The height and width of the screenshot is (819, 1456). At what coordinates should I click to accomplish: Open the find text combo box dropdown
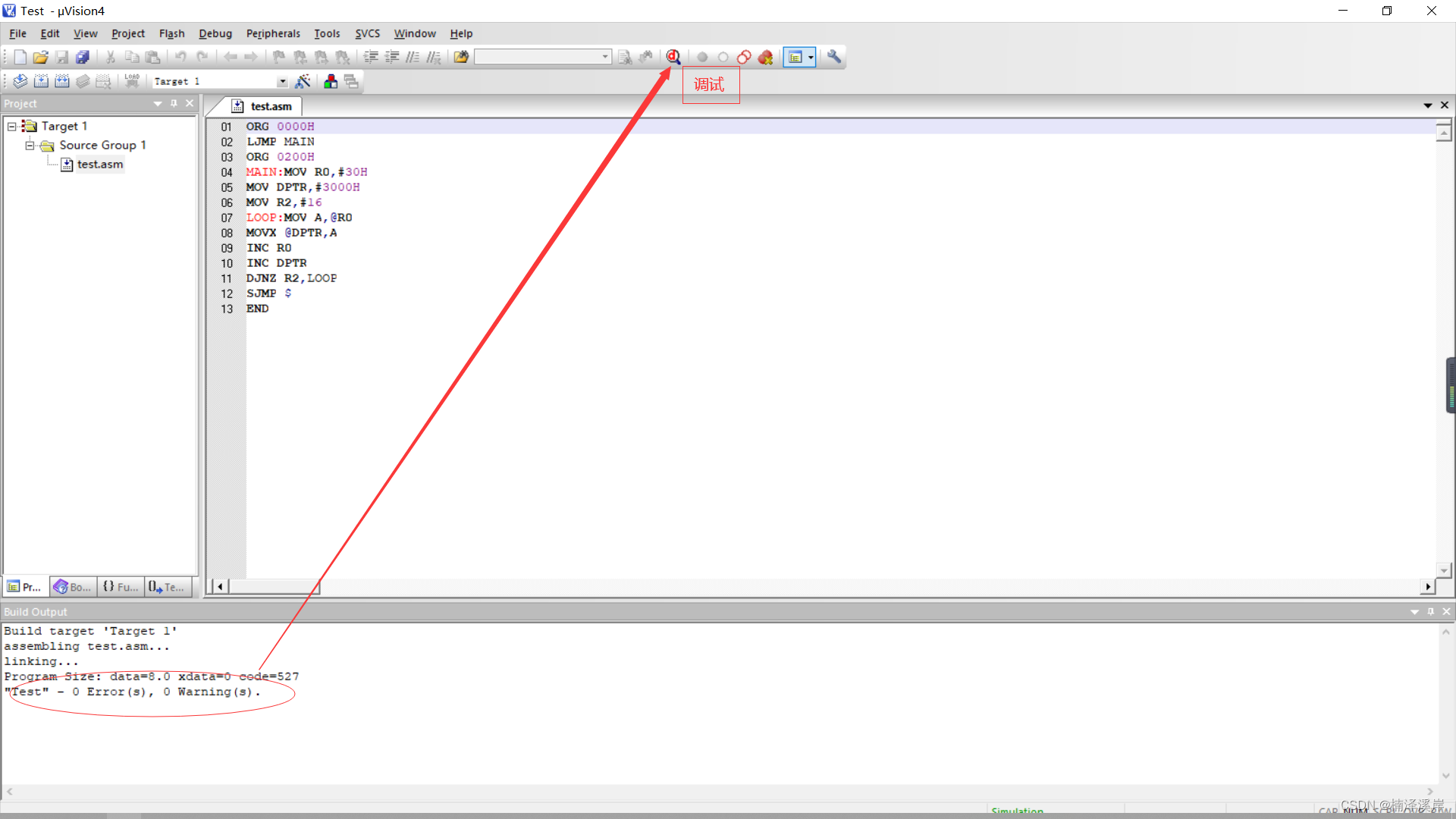[605, 57]
